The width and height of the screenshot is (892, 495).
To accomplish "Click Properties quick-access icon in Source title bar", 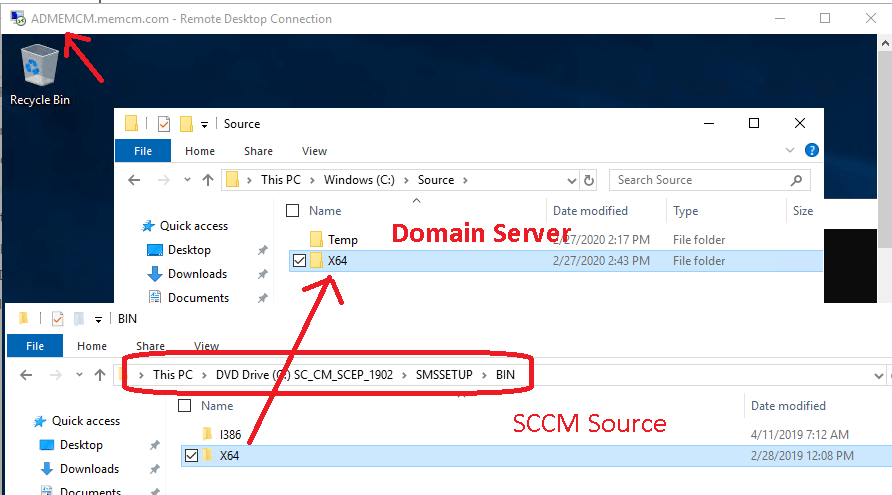I will tap(164, 123).
